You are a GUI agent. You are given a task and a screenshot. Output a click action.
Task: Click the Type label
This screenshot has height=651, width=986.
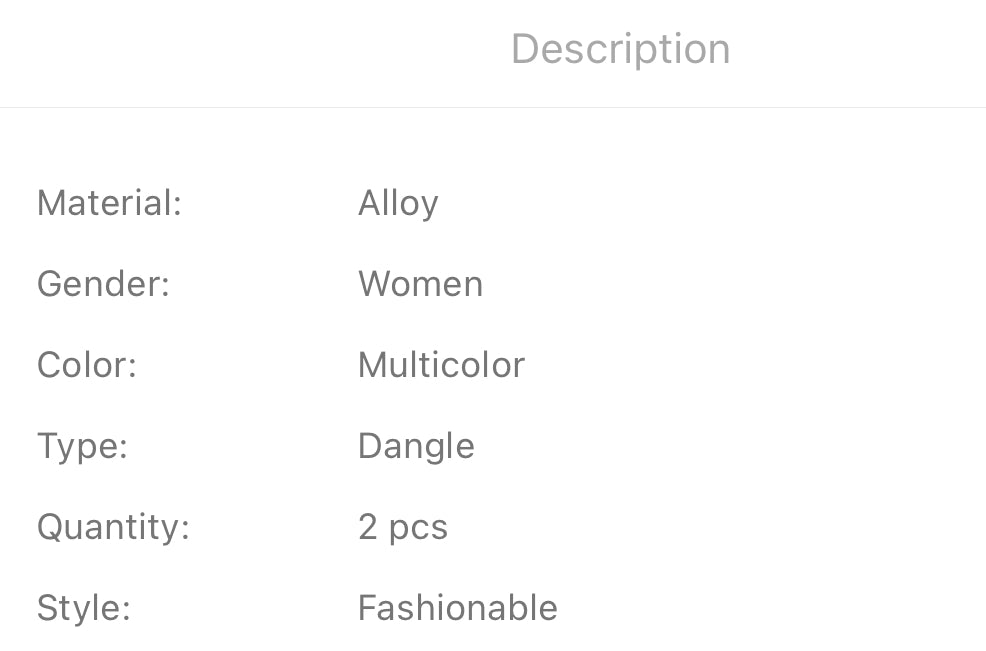82,446
